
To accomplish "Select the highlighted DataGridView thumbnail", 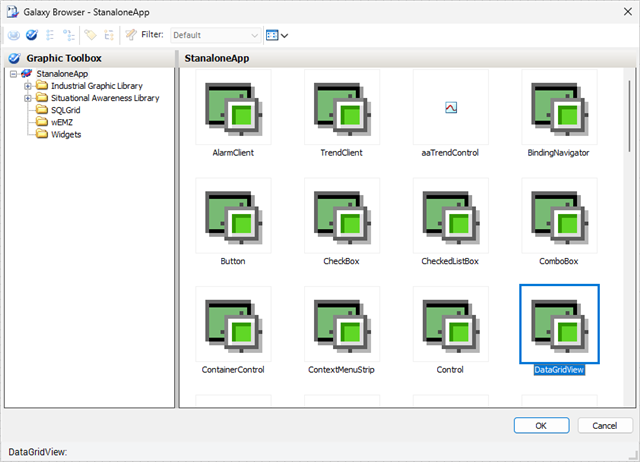I will pos(559,324).
